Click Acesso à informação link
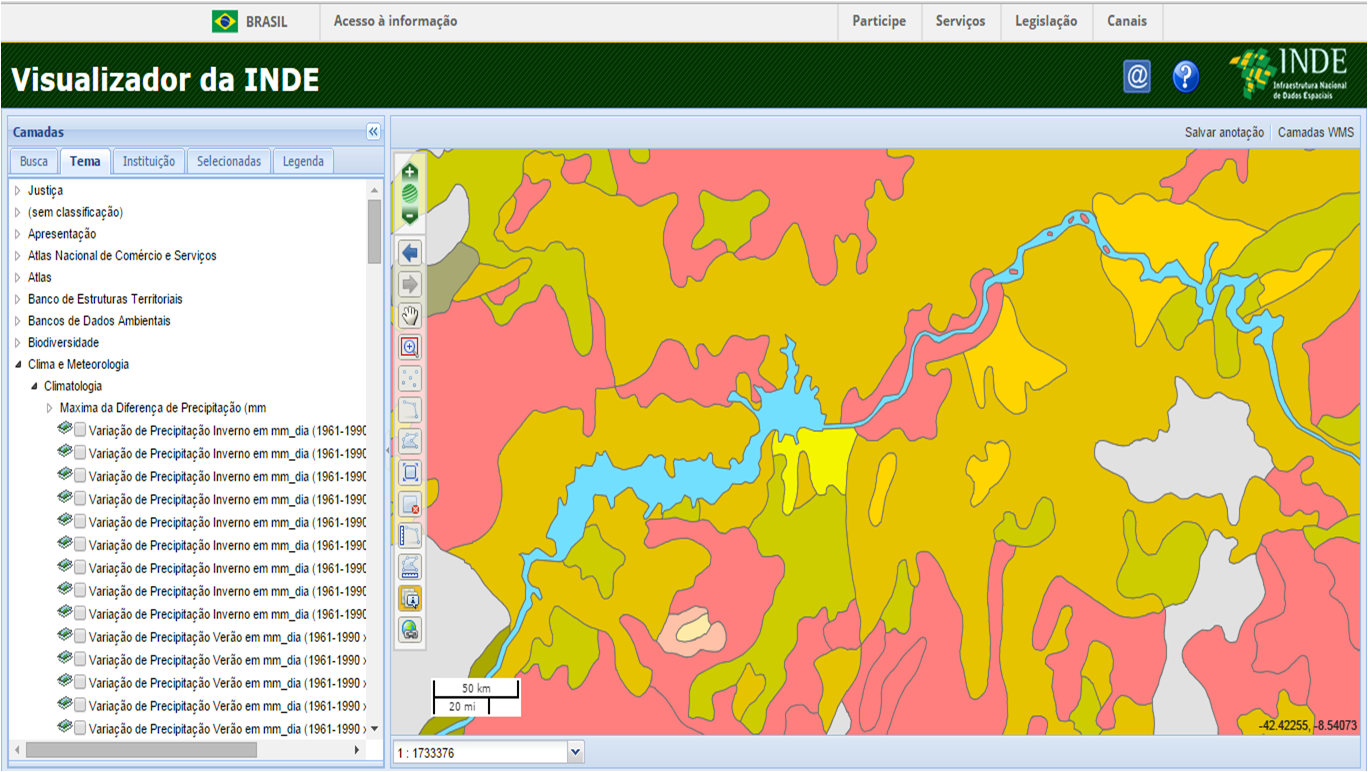This screenshot has width=1368, height=772. tap(395, 21)
